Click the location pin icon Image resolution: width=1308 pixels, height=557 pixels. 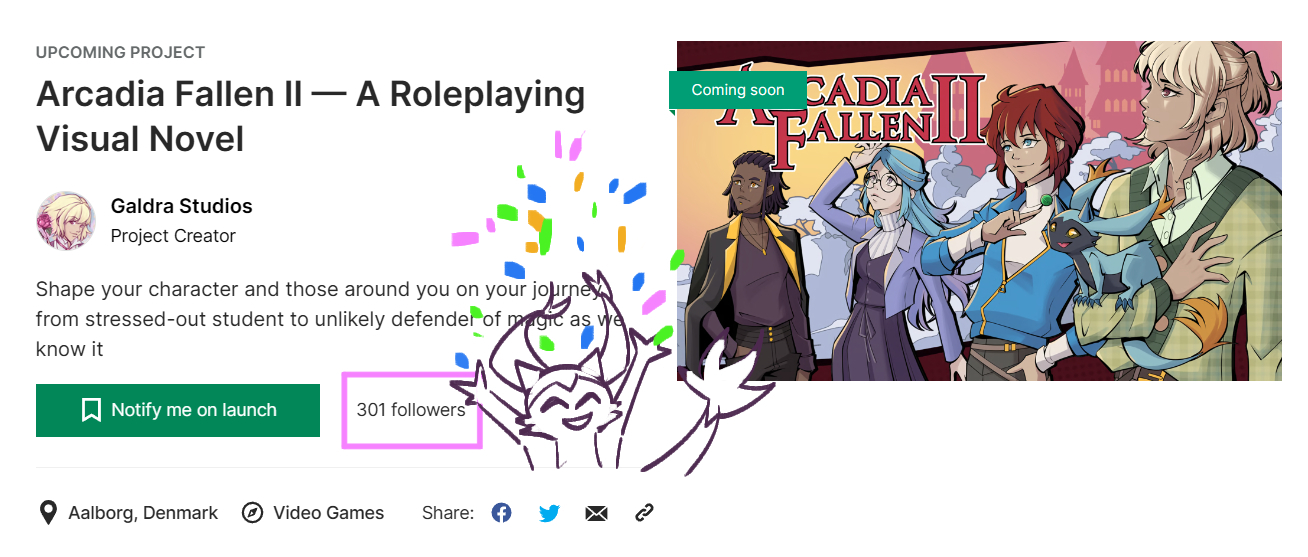[47, 513]
